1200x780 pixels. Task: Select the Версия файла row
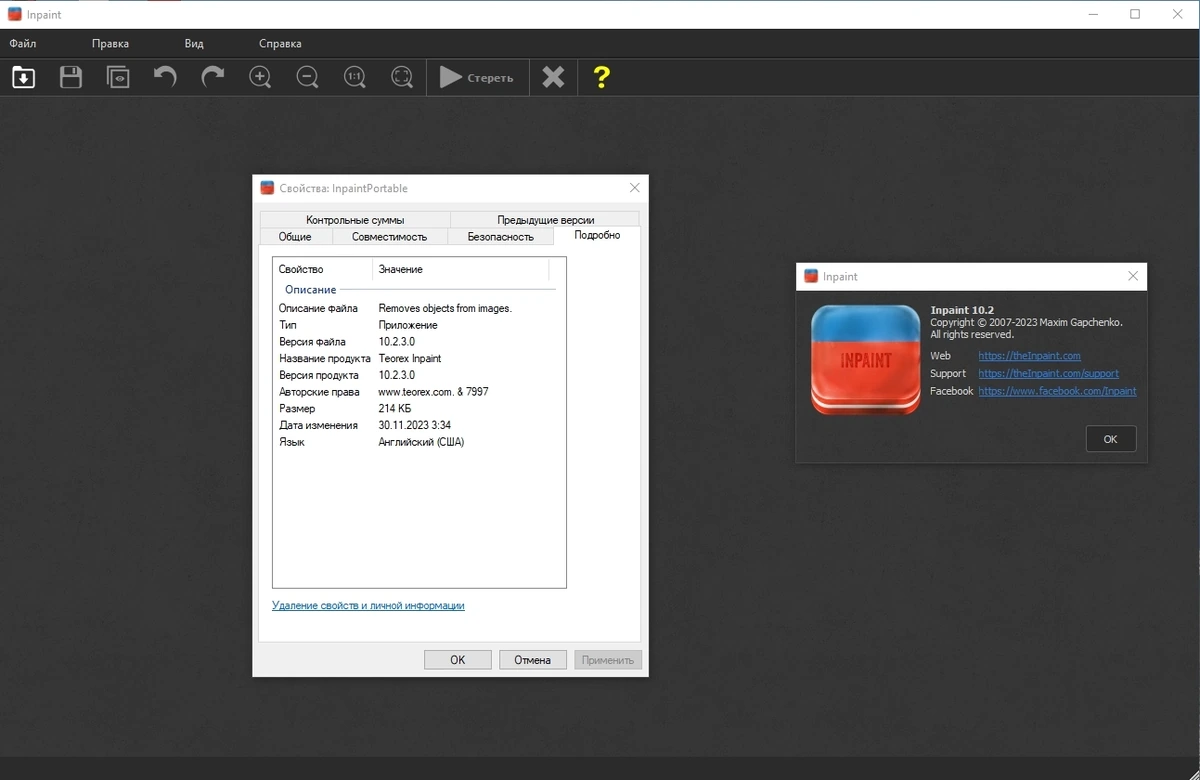click(x=418, y=342)
